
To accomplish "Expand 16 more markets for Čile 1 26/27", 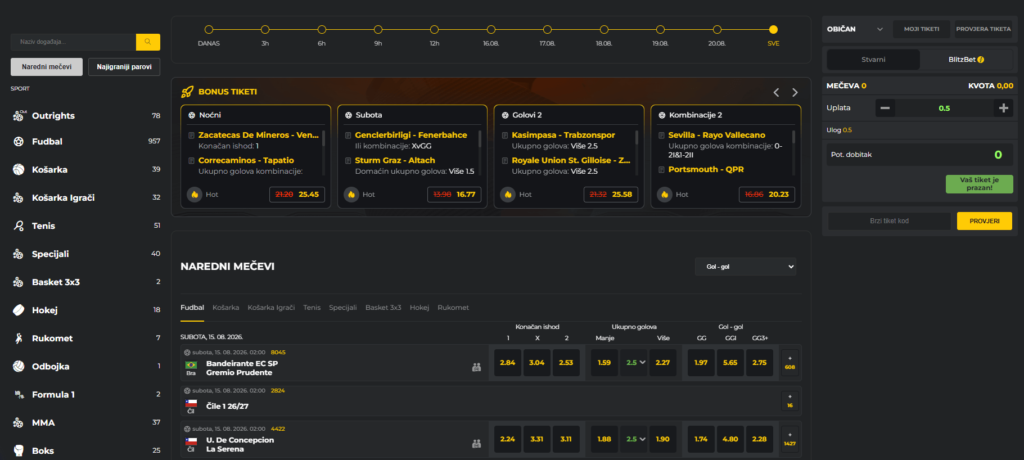I will [x=790, y=401].
